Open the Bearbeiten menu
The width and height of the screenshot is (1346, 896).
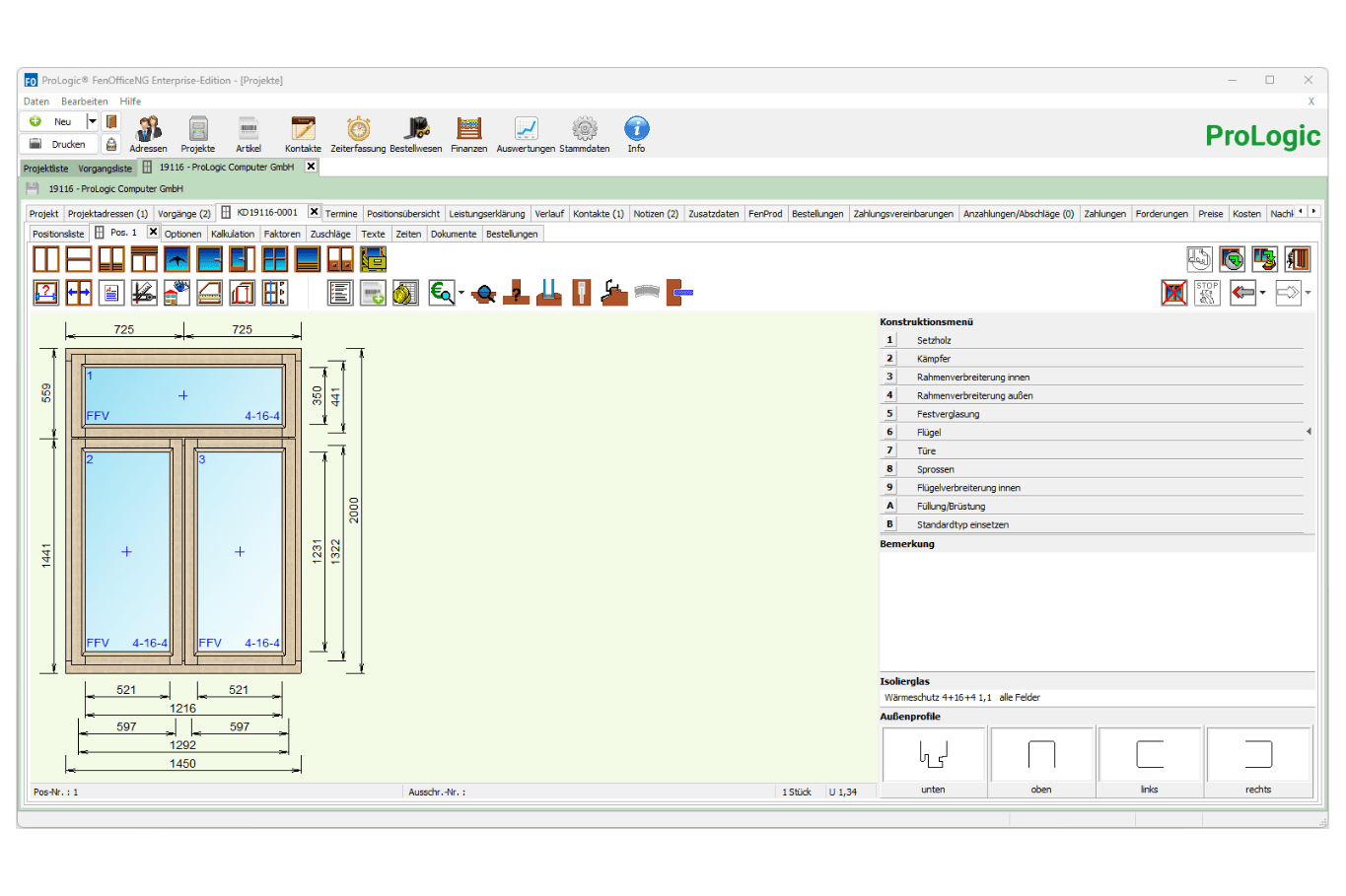point(84,102)
